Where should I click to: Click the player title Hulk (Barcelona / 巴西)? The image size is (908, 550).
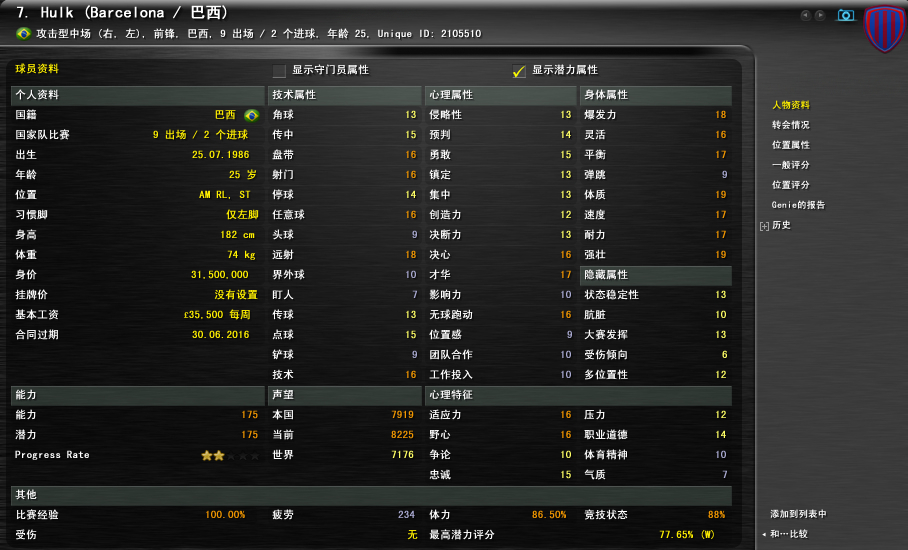click(134, 13)
